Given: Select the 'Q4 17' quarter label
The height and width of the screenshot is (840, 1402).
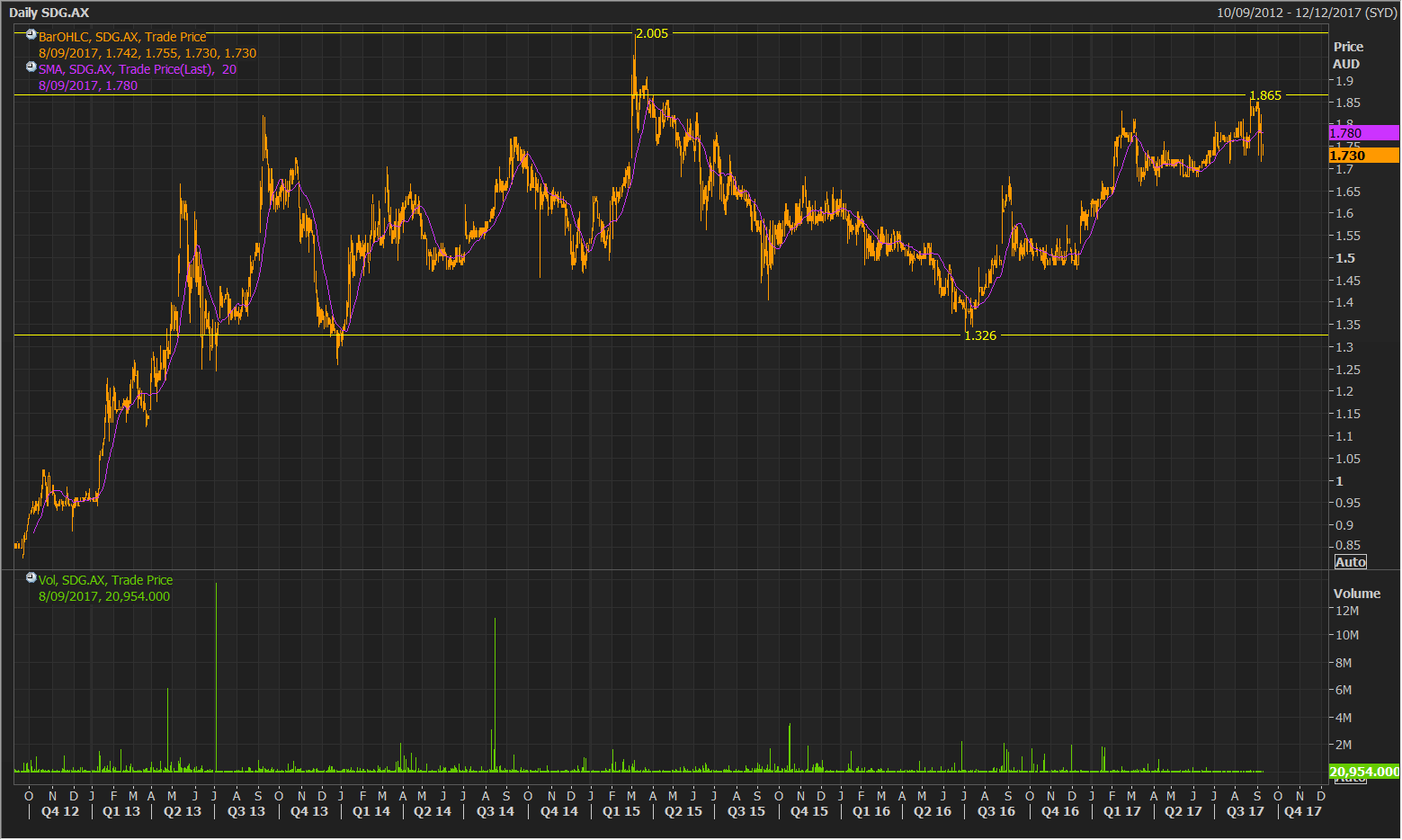Looking at the screenshot, I should 1303,811.
